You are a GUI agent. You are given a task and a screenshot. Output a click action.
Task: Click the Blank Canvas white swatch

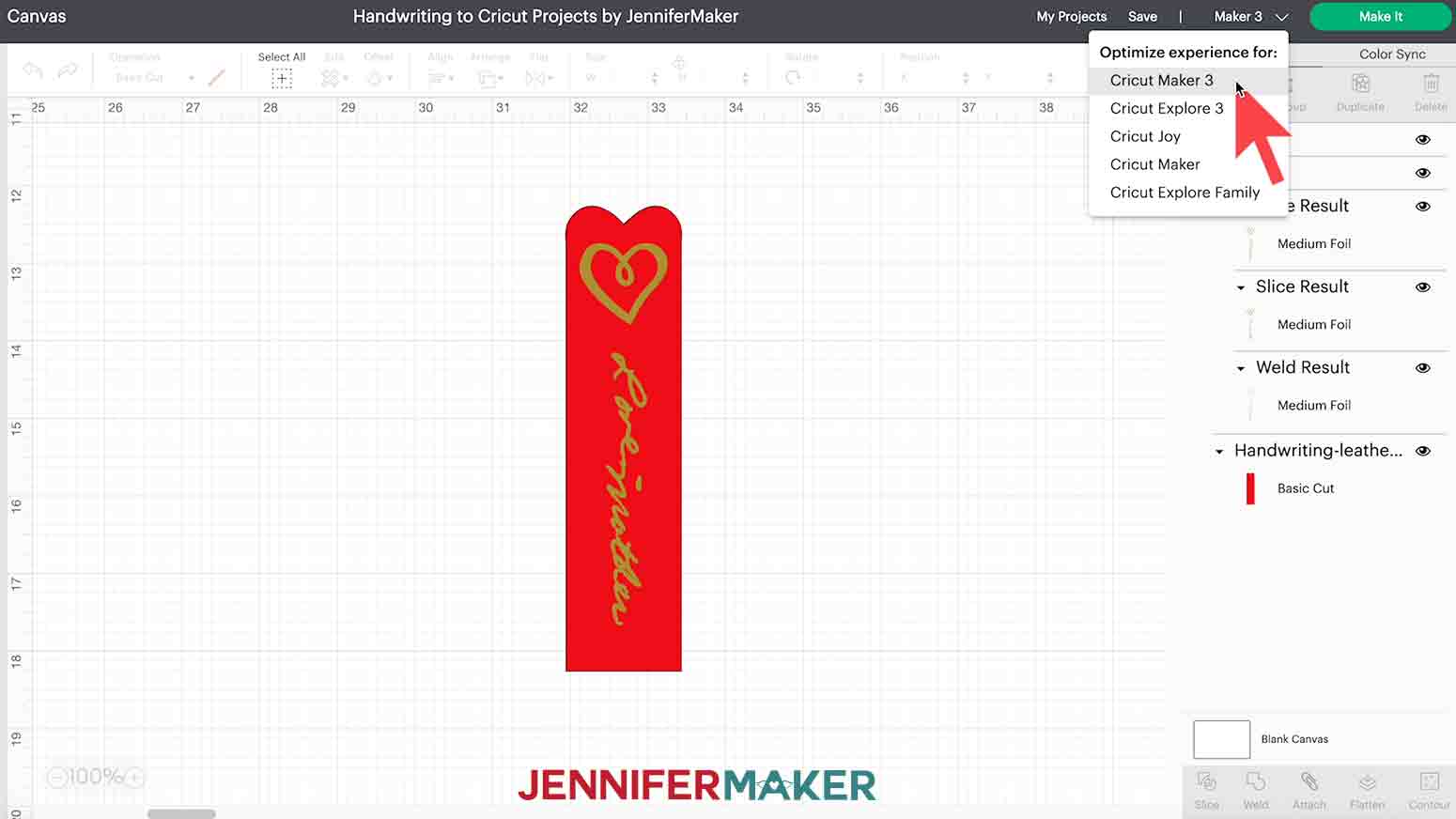[x=1221, y=739]
